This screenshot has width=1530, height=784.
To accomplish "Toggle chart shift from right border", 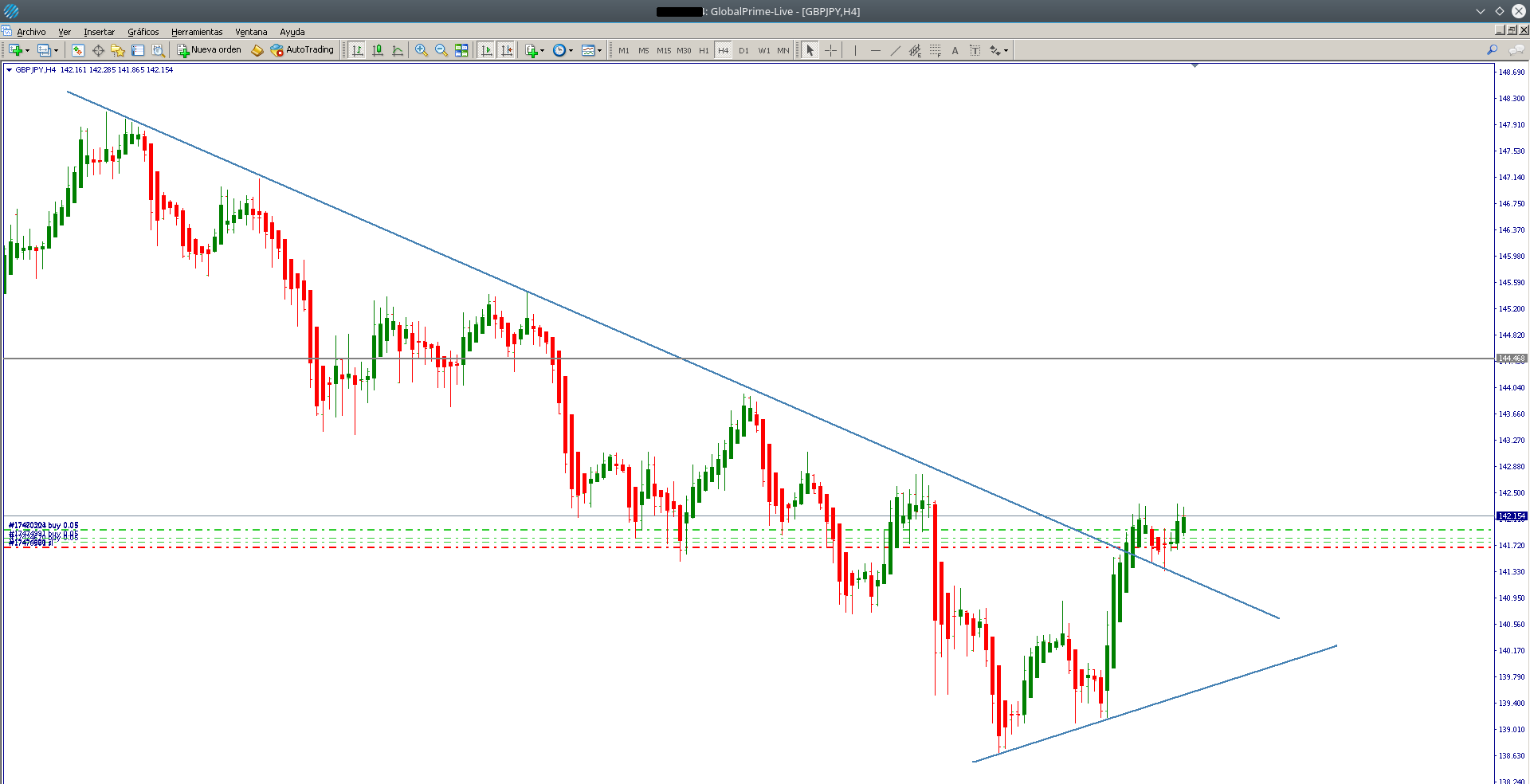I will tap(507, 50).
